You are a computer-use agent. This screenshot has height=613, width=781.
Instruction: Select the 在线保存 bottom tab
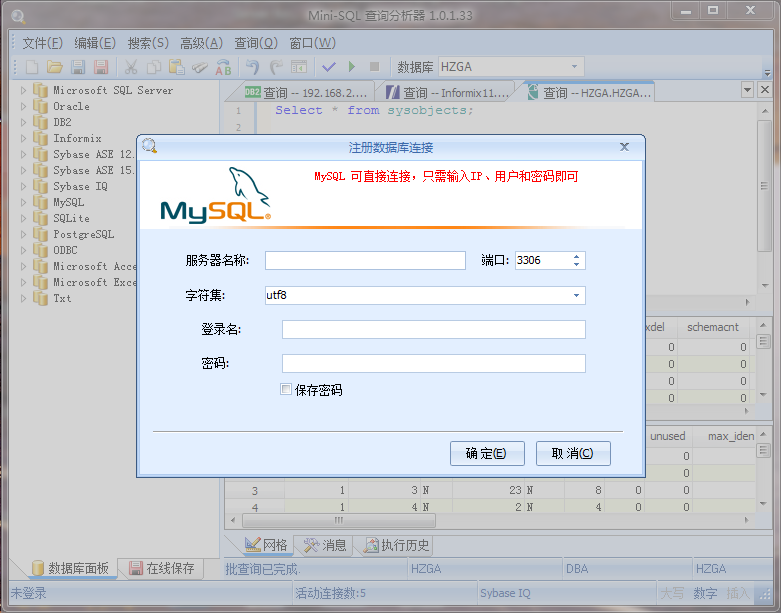161,568
